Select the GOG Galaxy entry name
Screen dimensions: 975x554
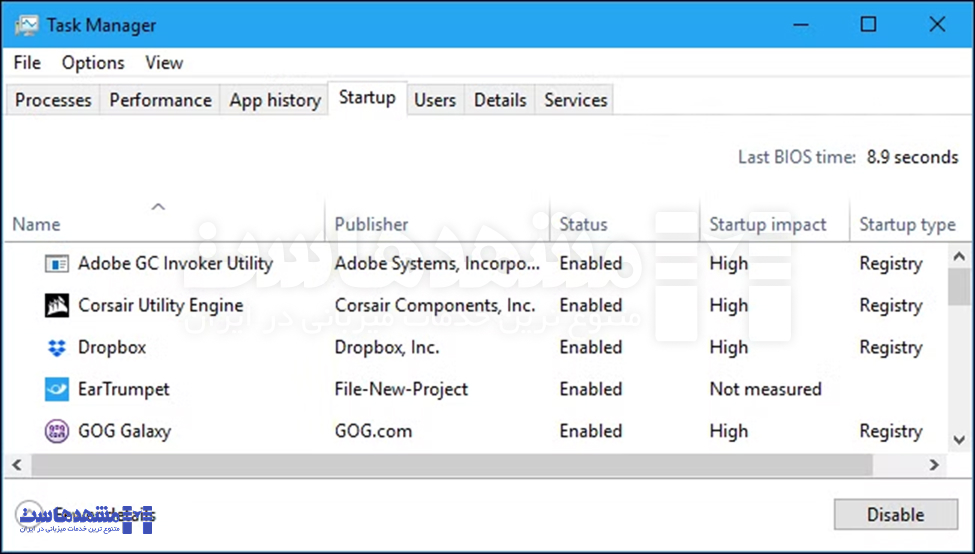124,431
